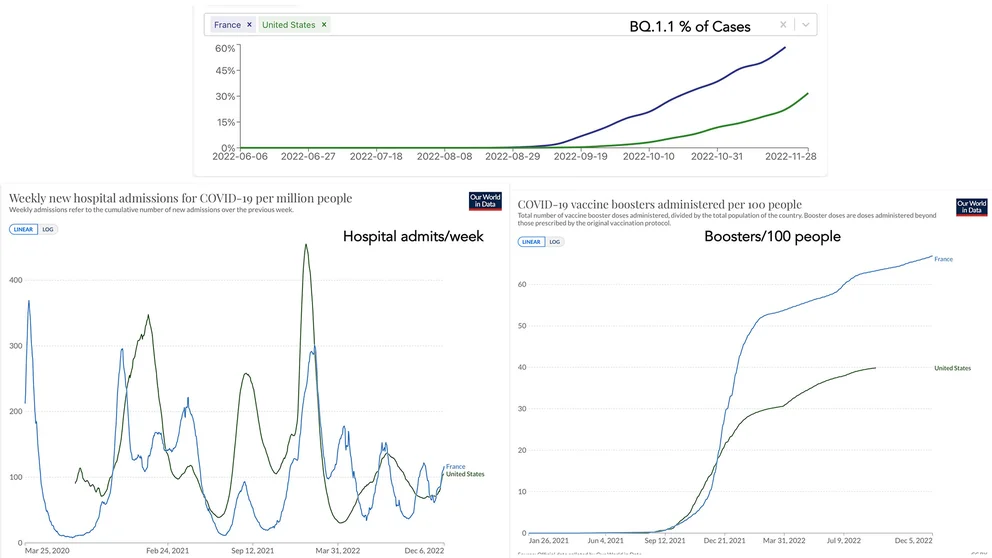Click the United States tag label
The image size is (992, 558).
[288, 25]
